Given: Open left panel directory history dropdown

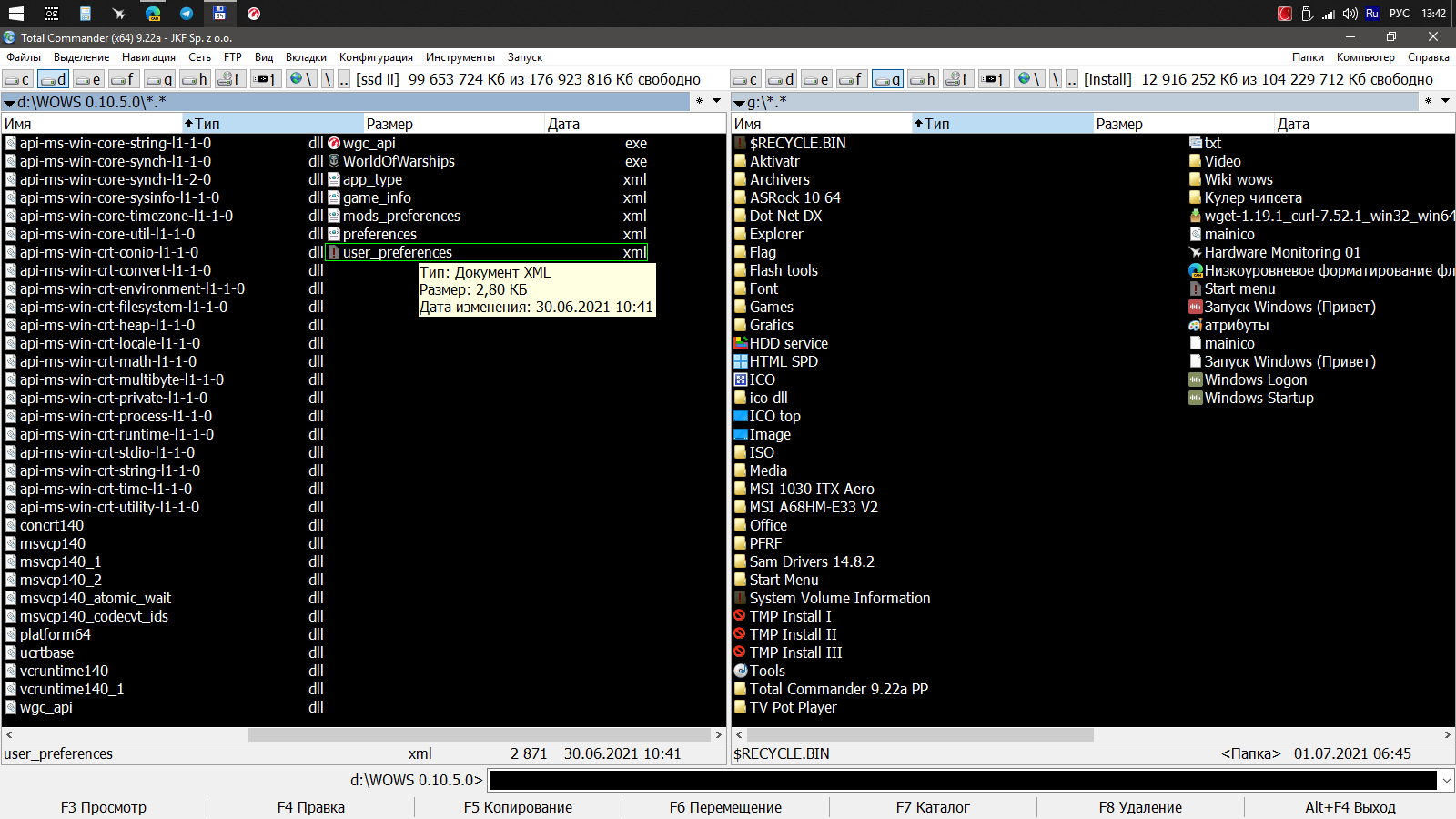Looking at the screenshot, I should coord(717,101).
